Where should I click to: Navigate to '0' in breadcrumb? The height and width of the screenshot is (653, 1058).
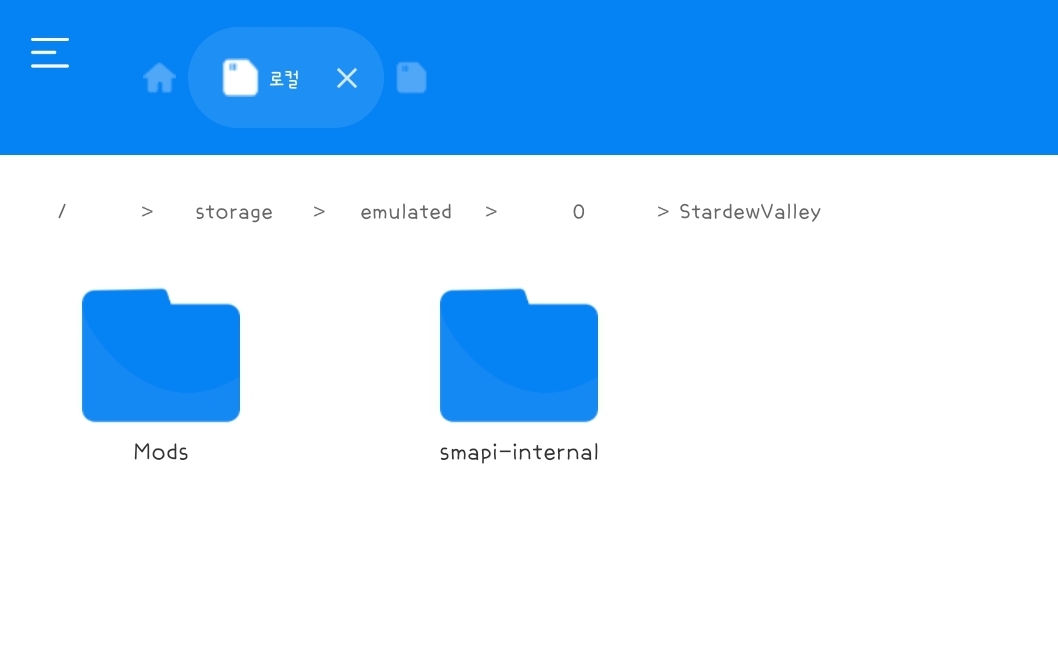point(578,212)
